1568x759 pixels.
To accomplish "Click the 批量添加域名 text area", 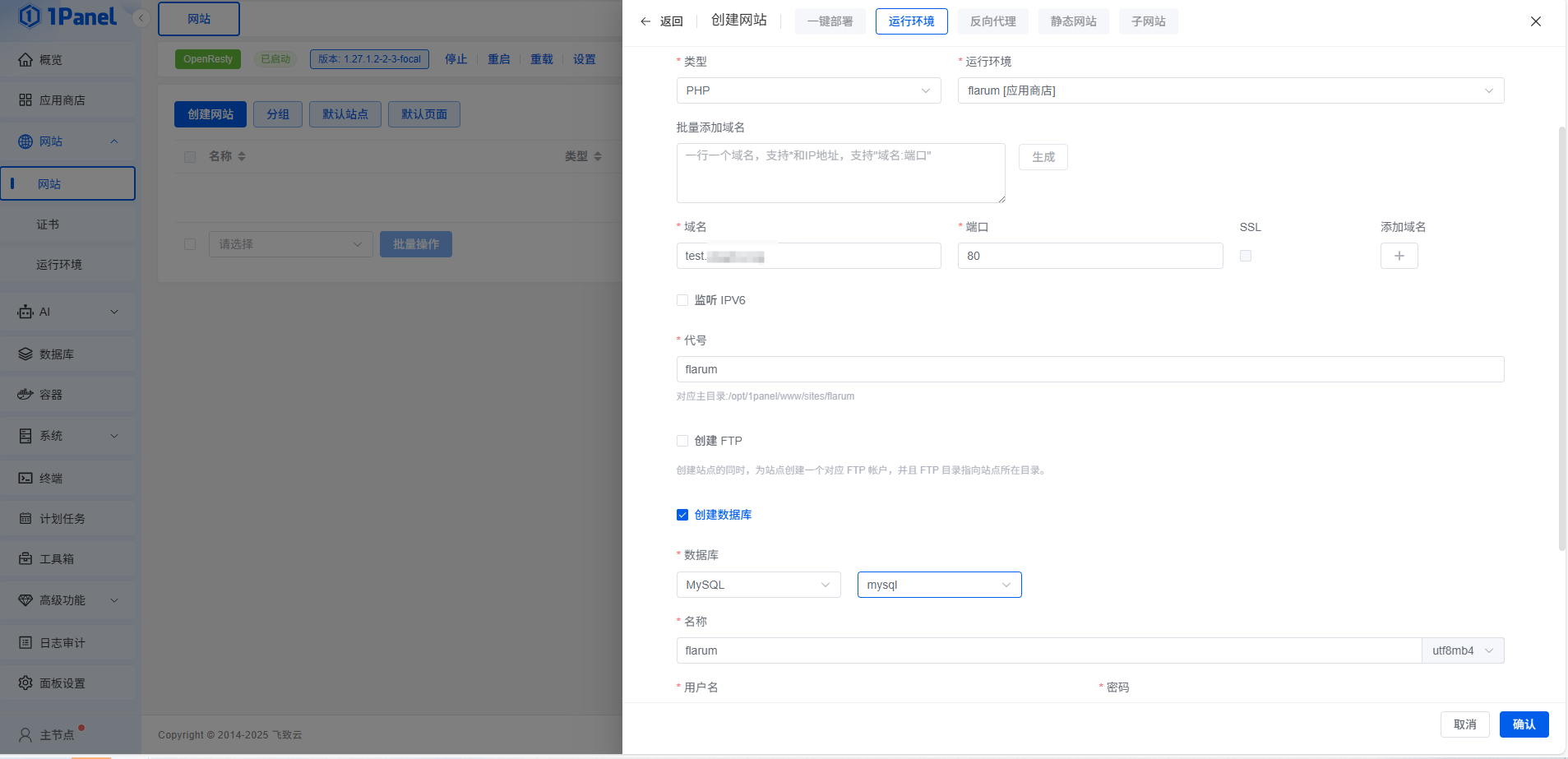I will click(x=840, y=174).
